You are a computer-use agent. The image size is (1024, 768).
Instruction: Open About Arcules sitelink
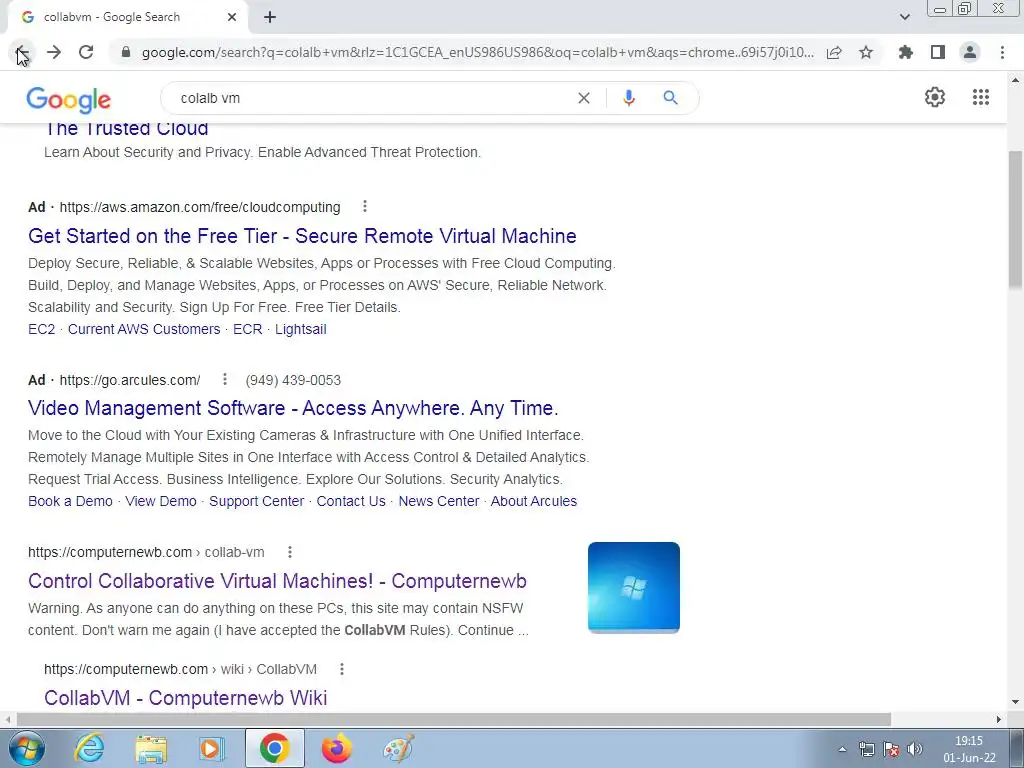click(x=534, y=501)
